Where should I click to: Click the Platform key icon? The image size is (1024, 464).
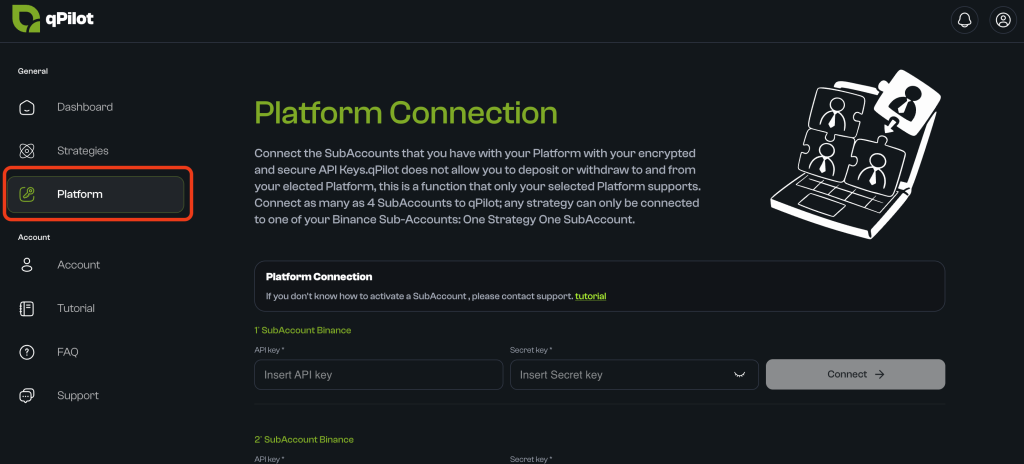[27, 194]
